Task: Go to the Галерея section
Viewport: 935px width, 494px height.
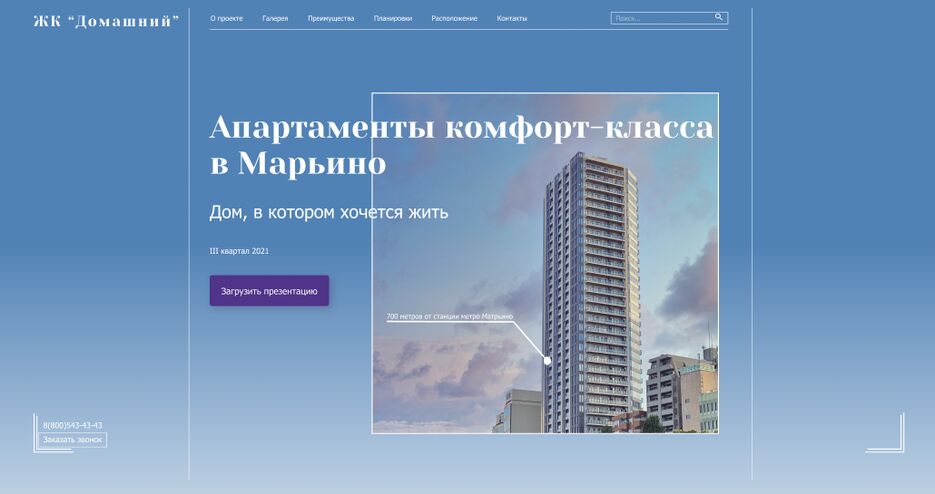Action: (x=275, y=18)
